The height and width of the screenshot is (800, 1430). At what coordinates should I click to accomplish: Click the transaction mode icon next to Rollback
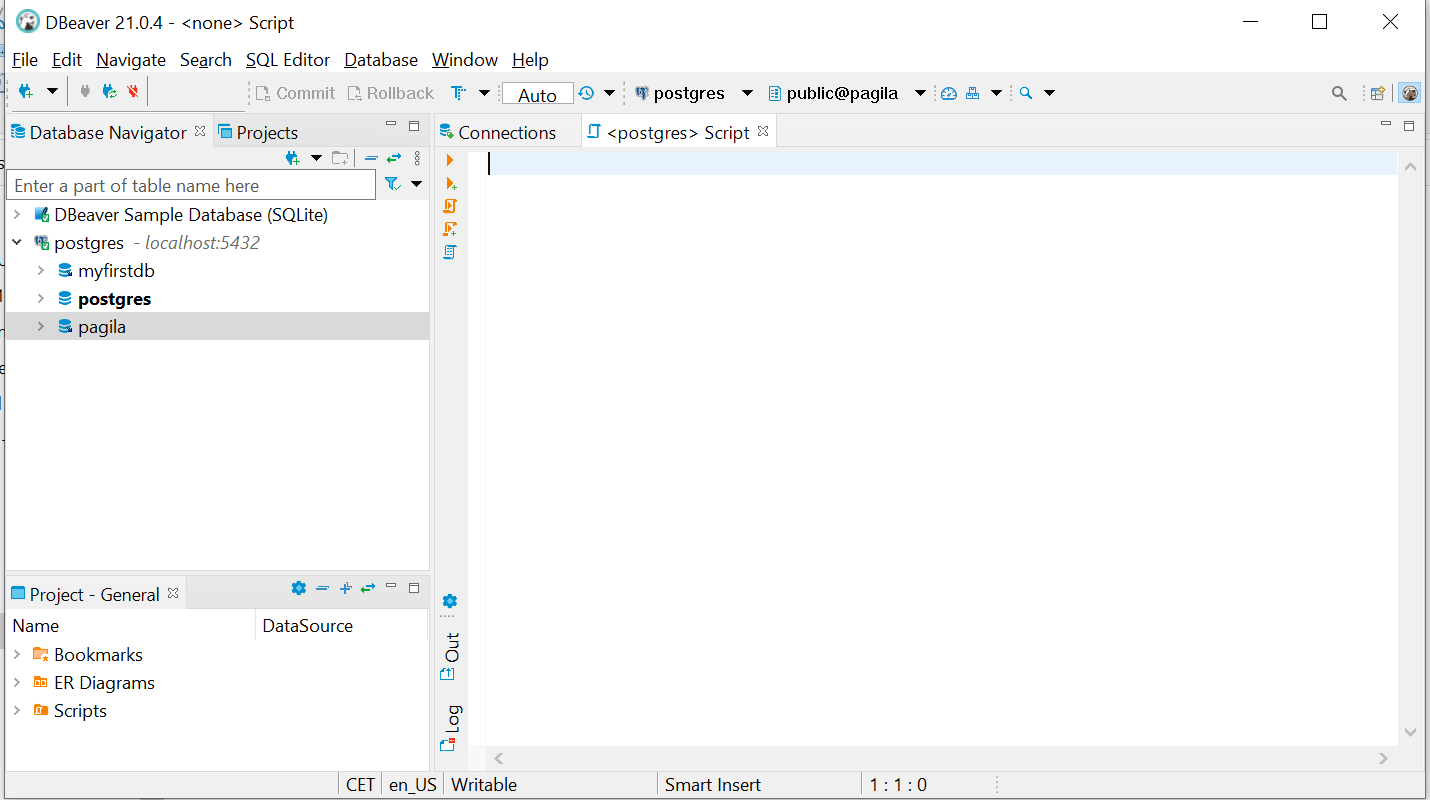pyautogui.click(x=458, y=93)
